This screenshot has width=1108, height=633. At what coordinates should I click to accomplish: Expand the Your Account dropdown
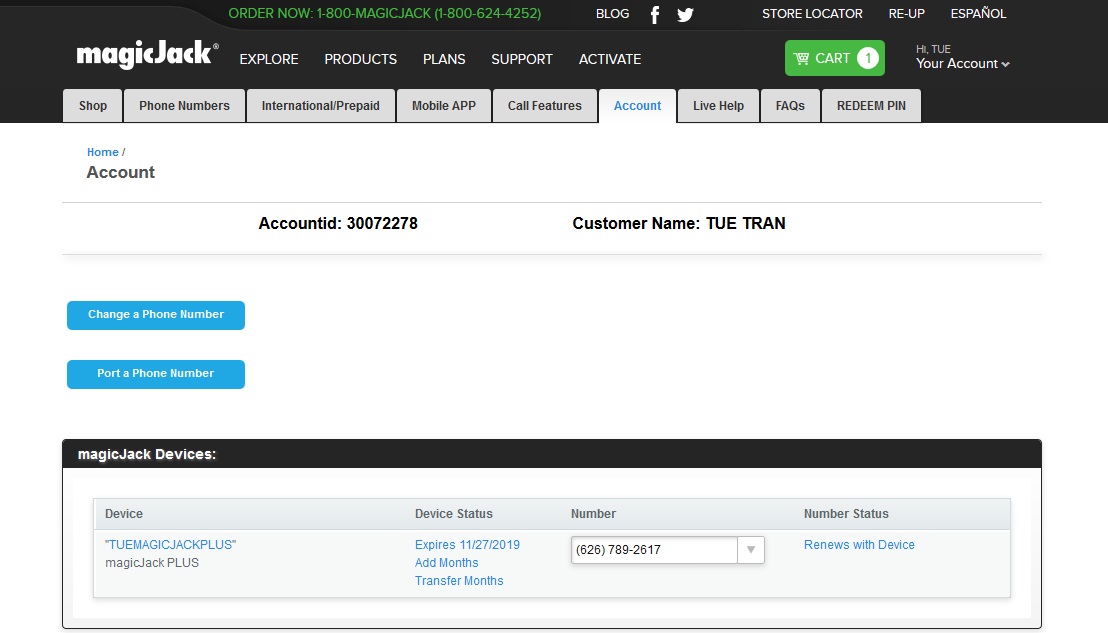click(962, 64)
